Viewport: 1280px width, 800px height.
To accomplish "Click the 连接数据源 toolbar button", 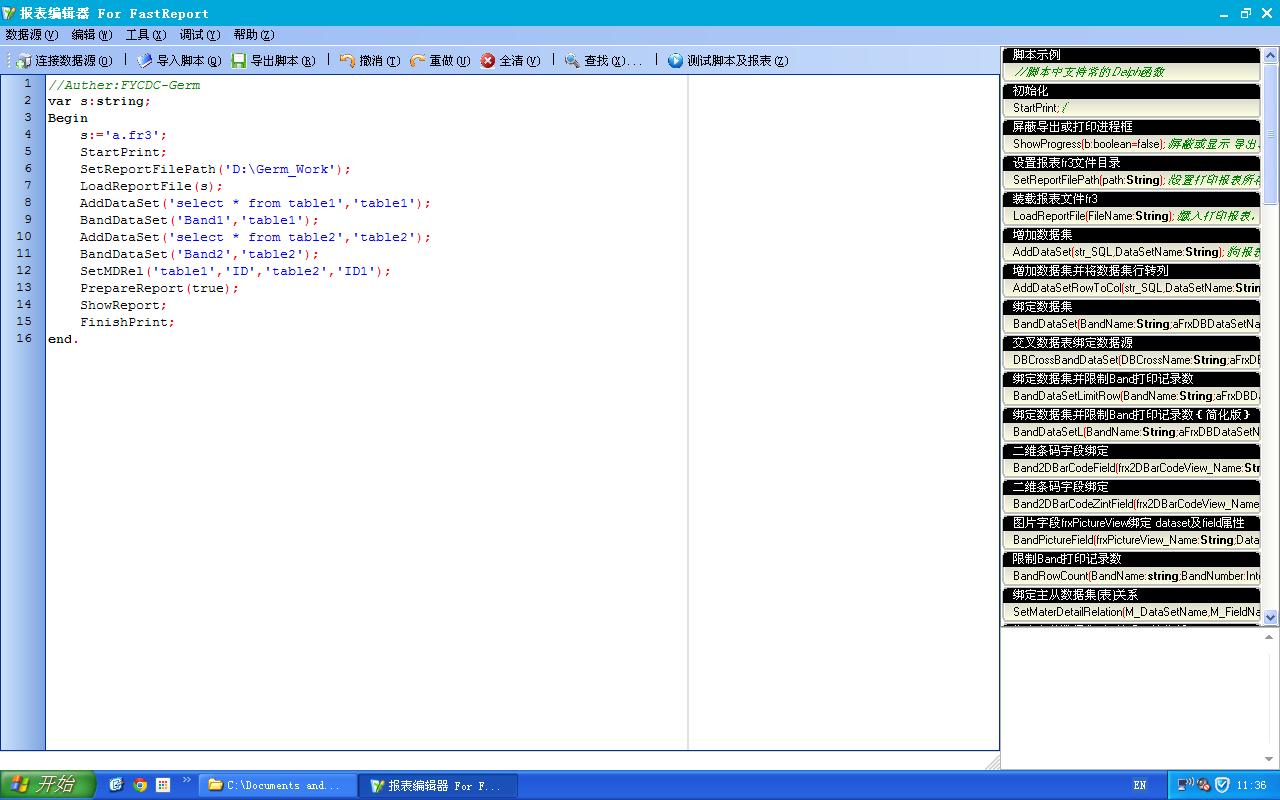I will pos(65,60).
